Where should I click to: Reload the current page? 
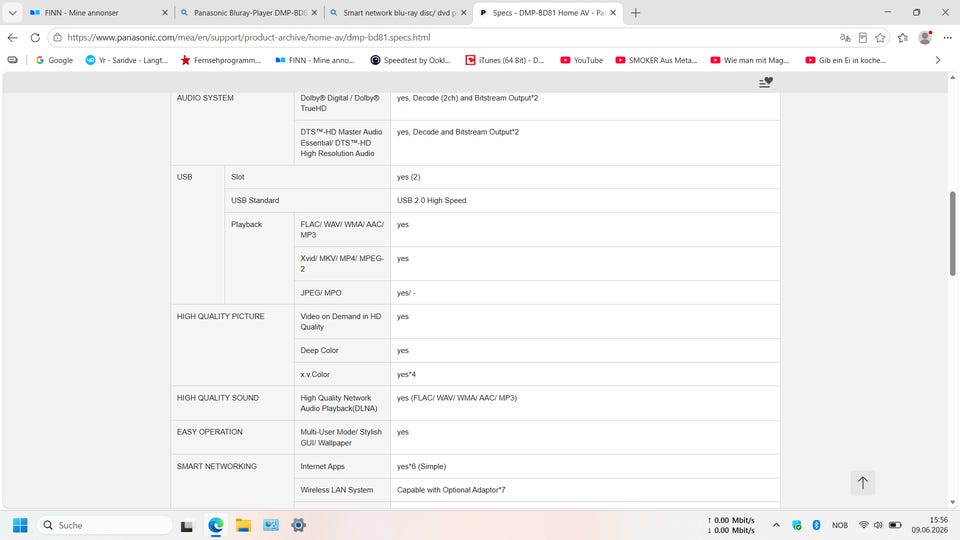(x=35, y=37)
